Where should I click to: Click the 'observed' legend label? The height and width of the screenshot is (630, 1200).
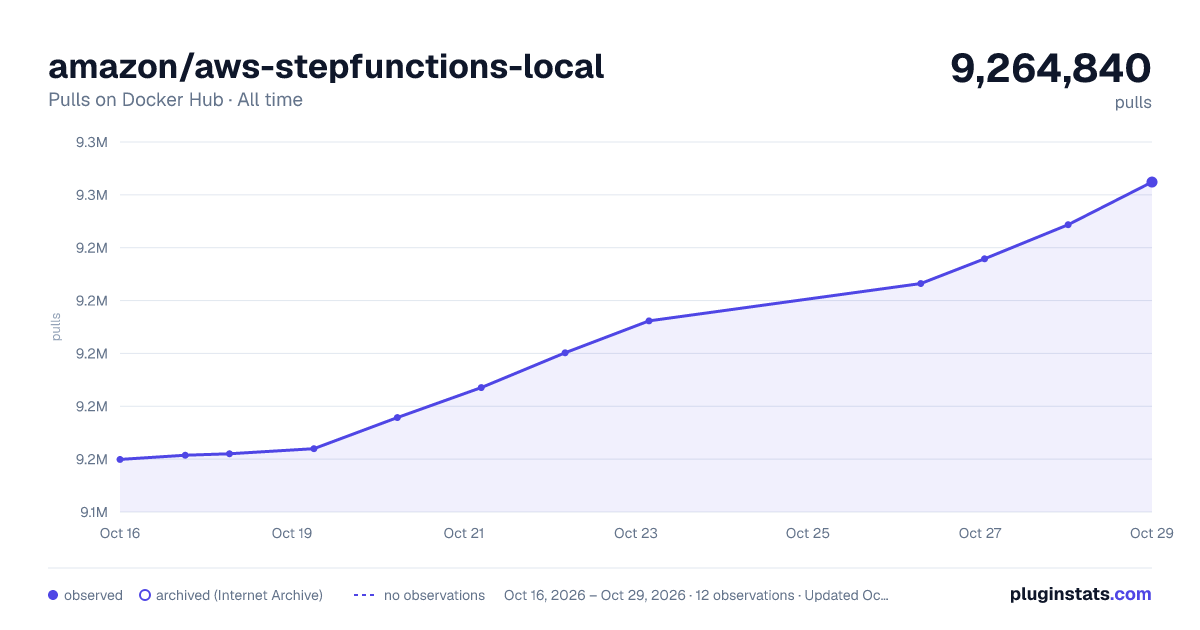click(x=93, y=595)
